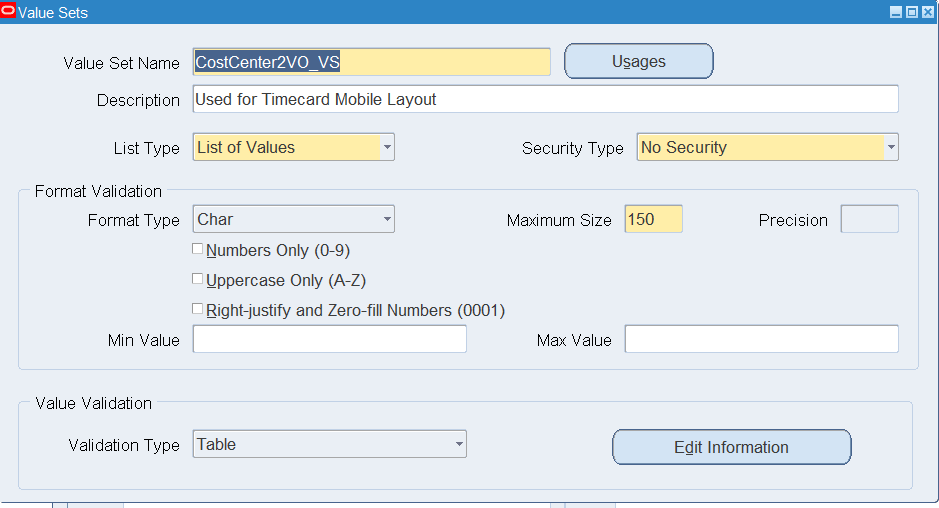Toggle Right-justify and Zero-fill Numbers checkbox
The height and width of the screenshot is (508, 939).
(197, 309)
